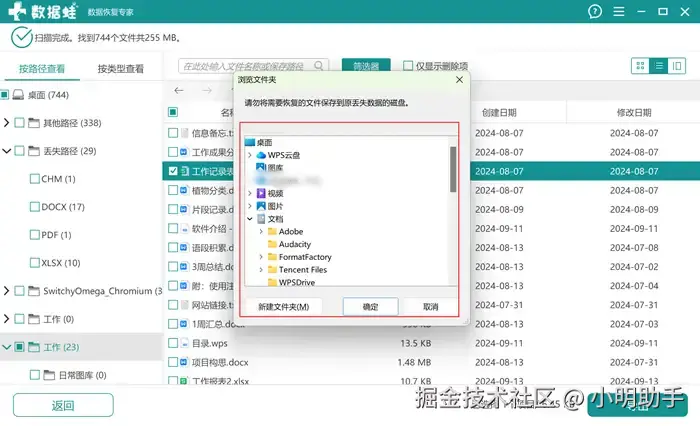700x426 pixels.
Task: Switch to 按路径查看 tab
Action: coord(42,69)
